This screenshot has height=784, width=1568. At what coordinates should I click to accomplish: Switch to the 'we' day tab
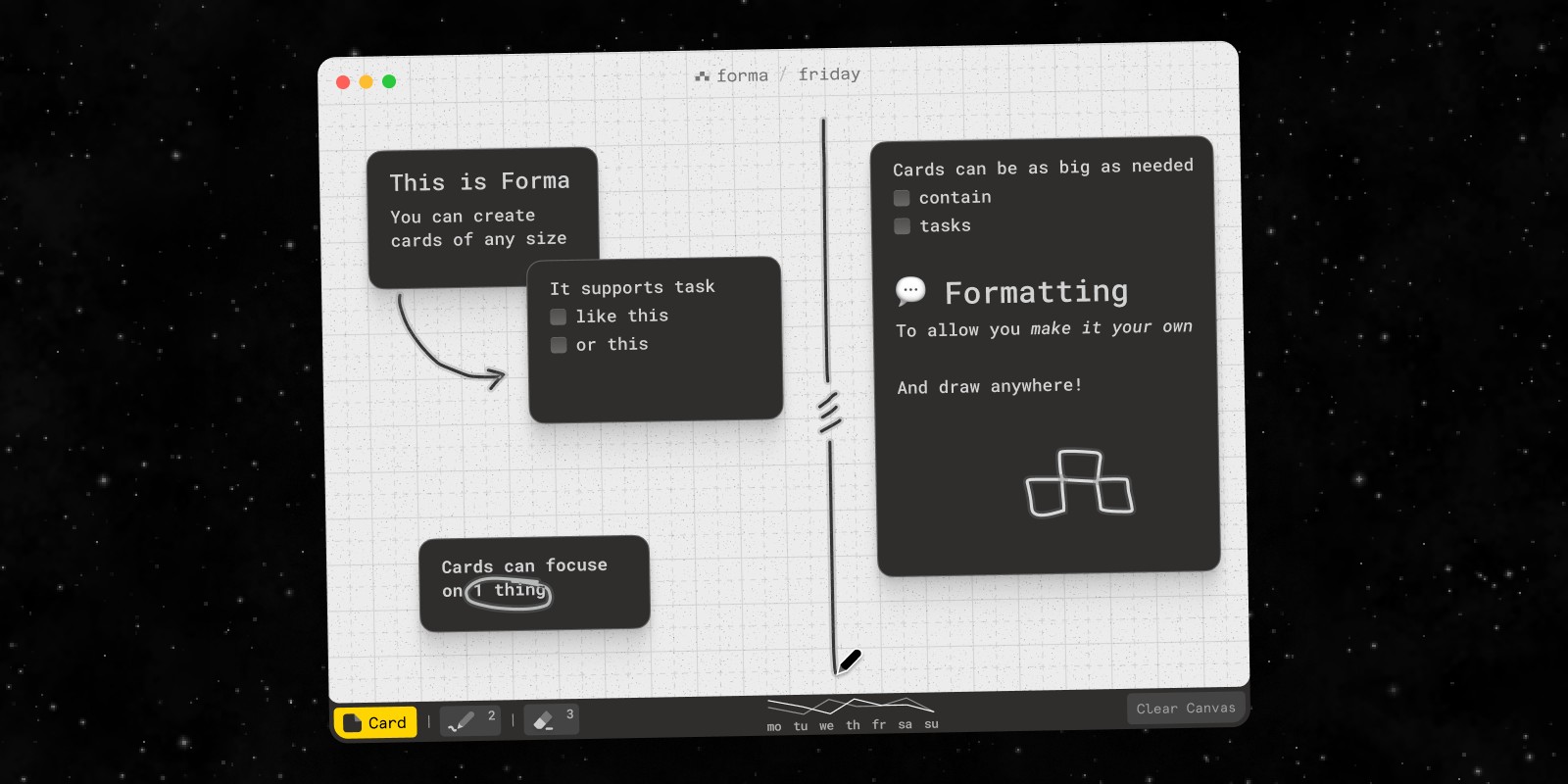click(x=826, y=726)
